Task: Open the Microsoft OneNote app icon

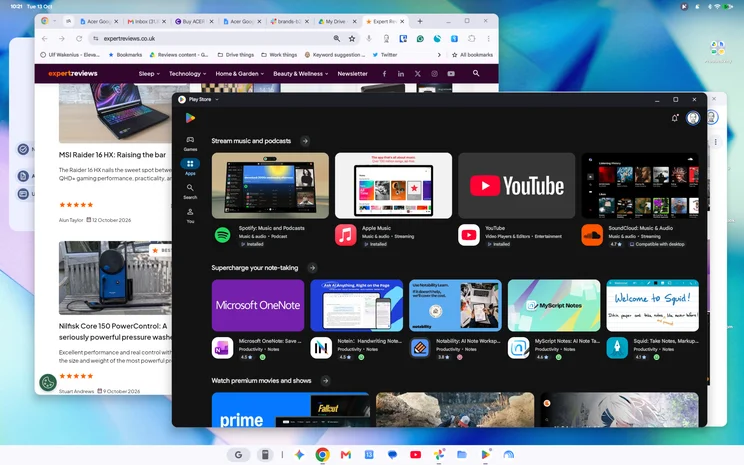Action: [x=223, y=348]
